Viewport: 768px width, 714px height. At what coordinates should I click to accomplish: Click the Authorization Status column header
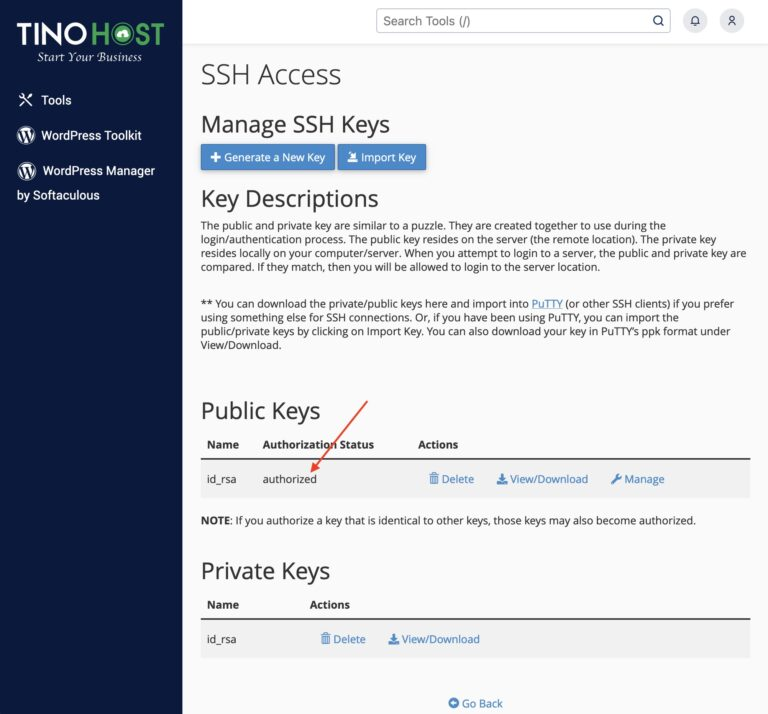318,445
